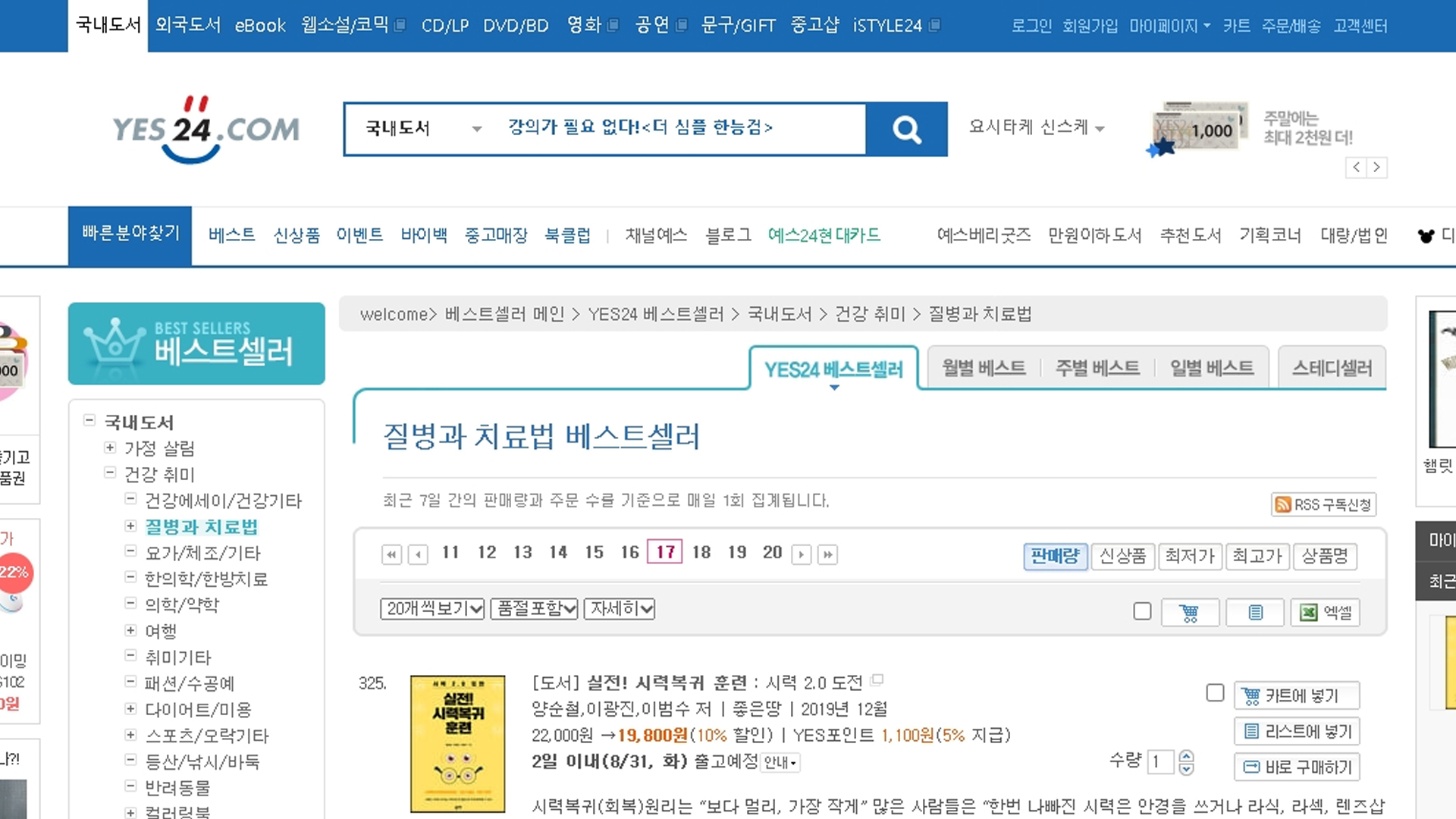This screenshot has height=819, width=1456.
Task: Check the checkbox for book 325
Action: coord(1215,693)
